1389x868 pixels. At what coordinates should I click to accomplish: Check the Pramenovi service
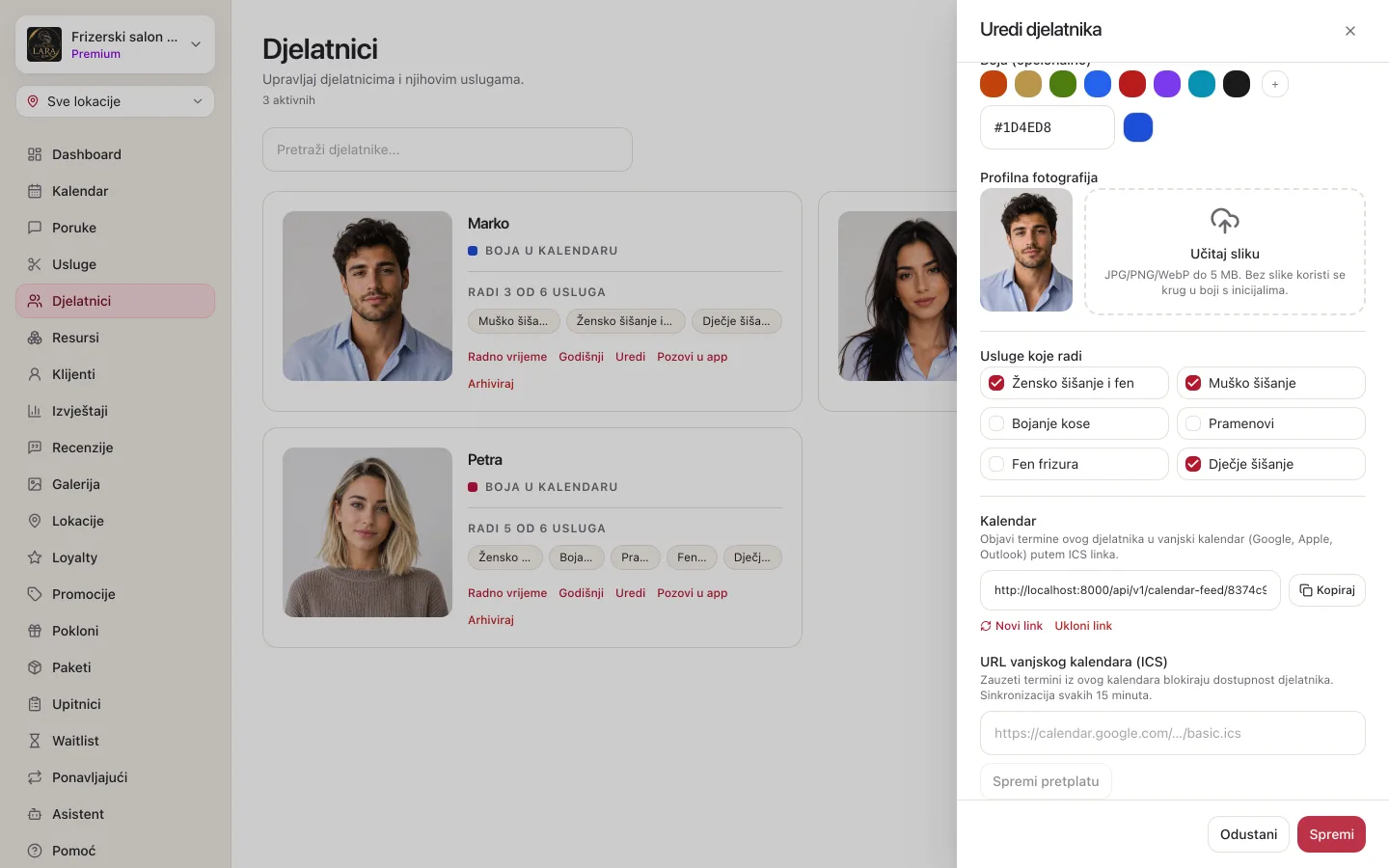pyautogui.click(x=1193, y=423)
